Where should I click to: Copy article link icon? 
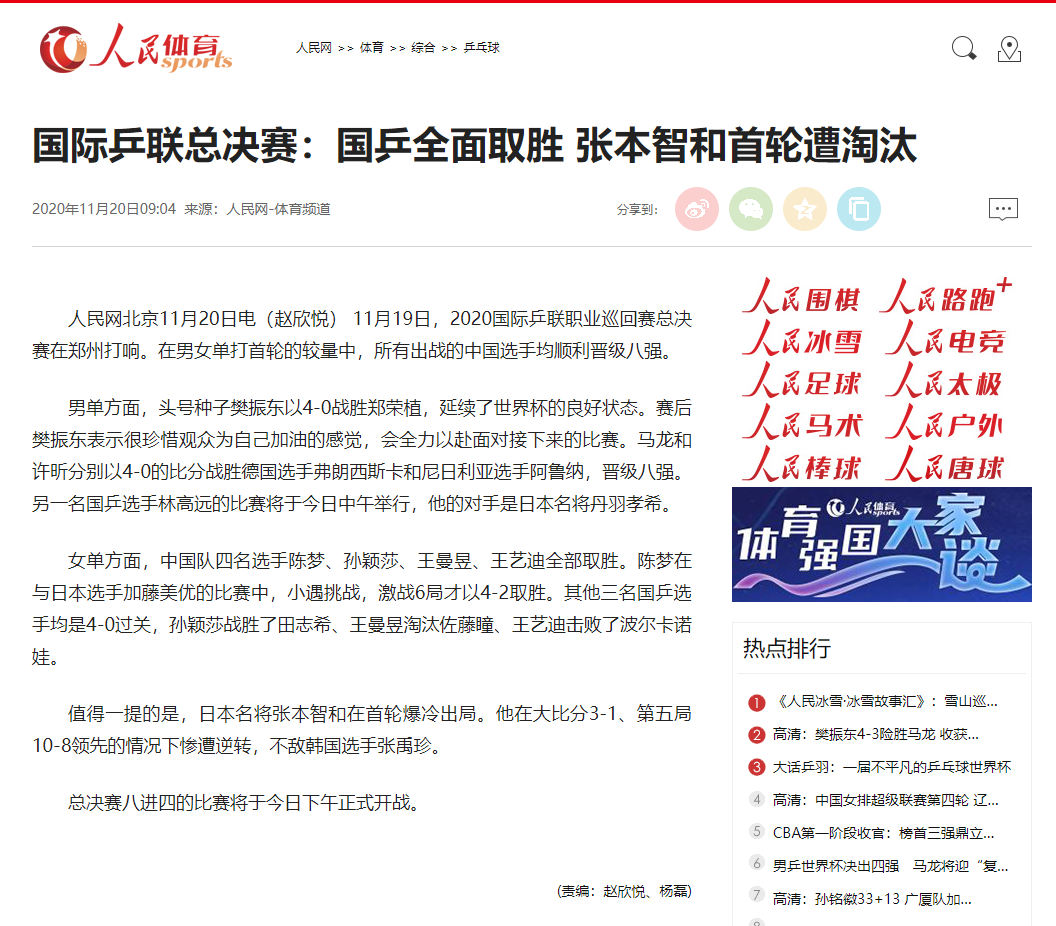coord(859,209)
